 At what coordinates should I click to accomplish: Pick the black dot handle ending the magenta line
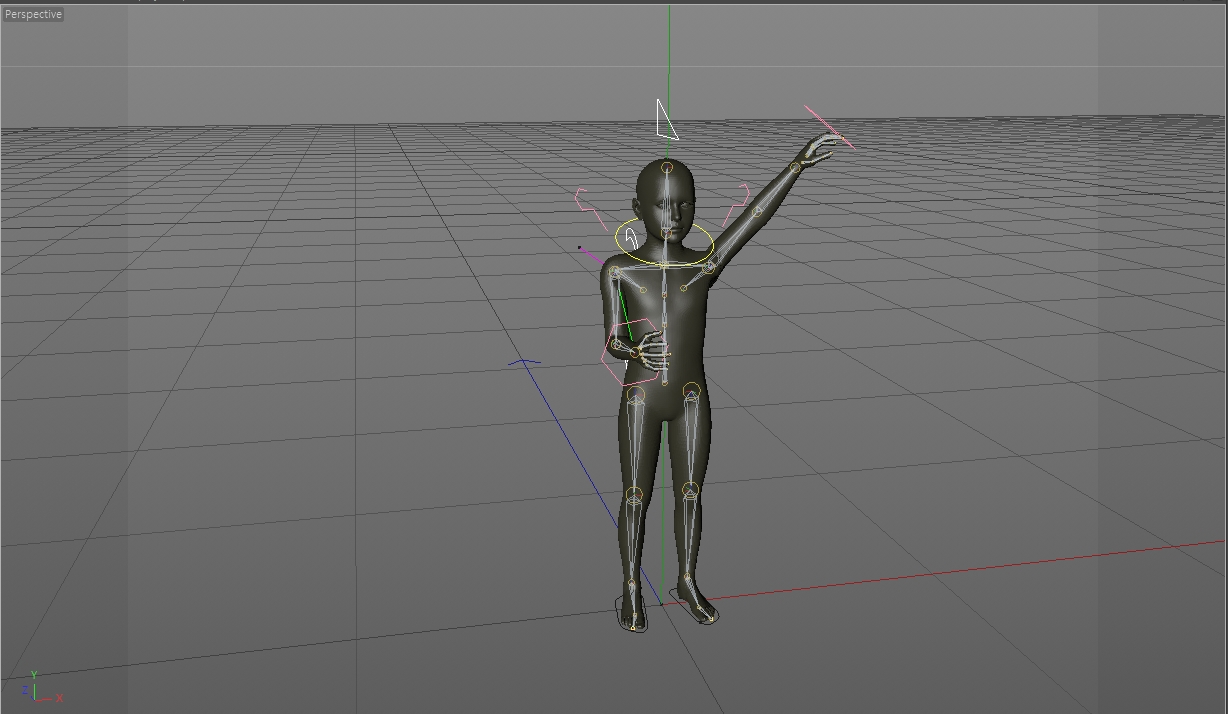579,248
